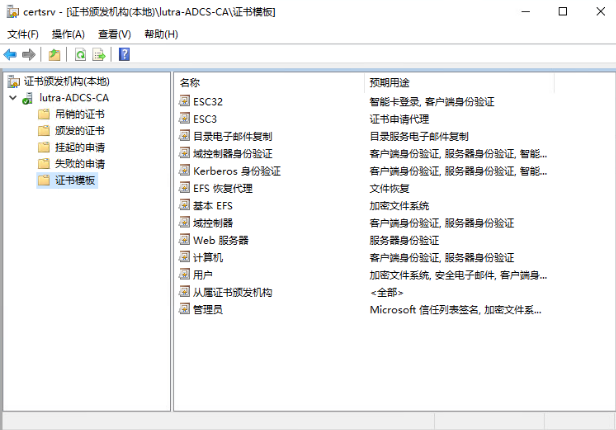
Task: Click the icon beside 域控制器身份验证
Action: click(184, 153)
